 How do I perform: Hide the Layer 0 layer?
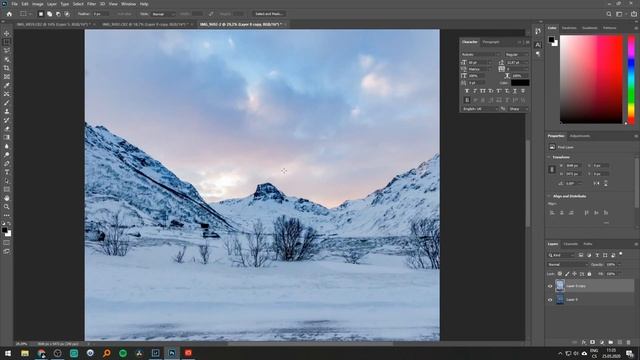click(550, 300)
